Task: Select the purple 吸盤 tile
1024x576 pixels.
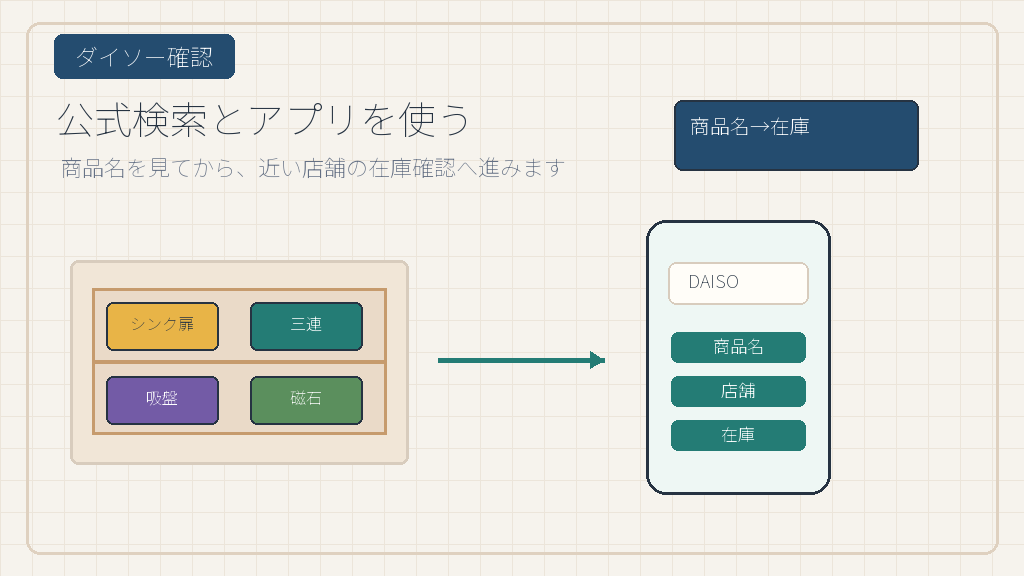Action: (163, 400)
